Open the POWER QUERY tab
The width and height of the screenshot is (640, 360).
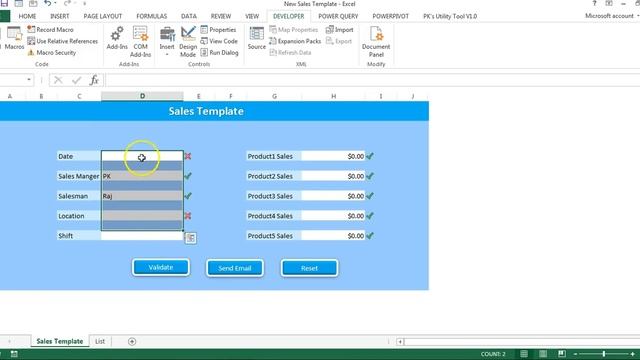(338, 16)
